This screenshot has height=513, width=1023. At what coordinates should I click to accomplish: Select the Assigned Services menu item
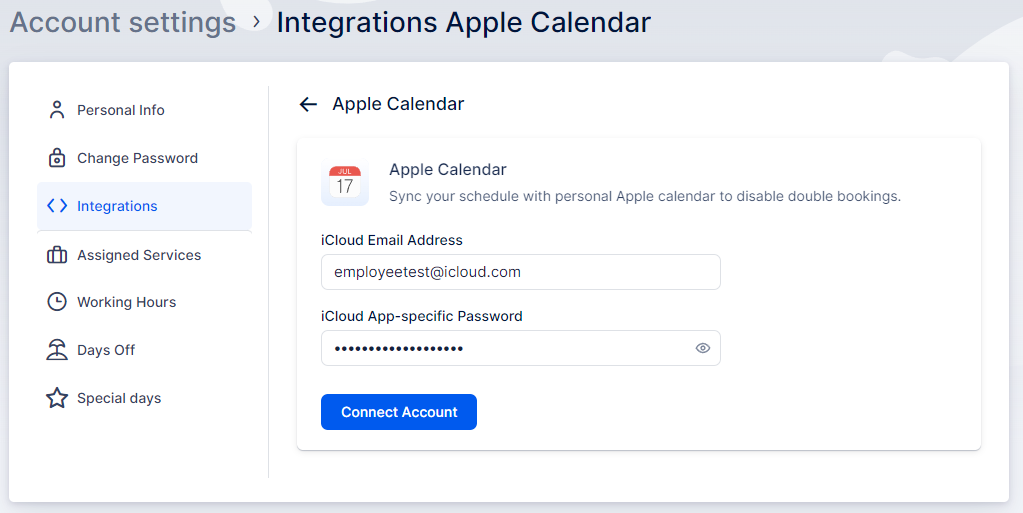click(x=139, y=255)
